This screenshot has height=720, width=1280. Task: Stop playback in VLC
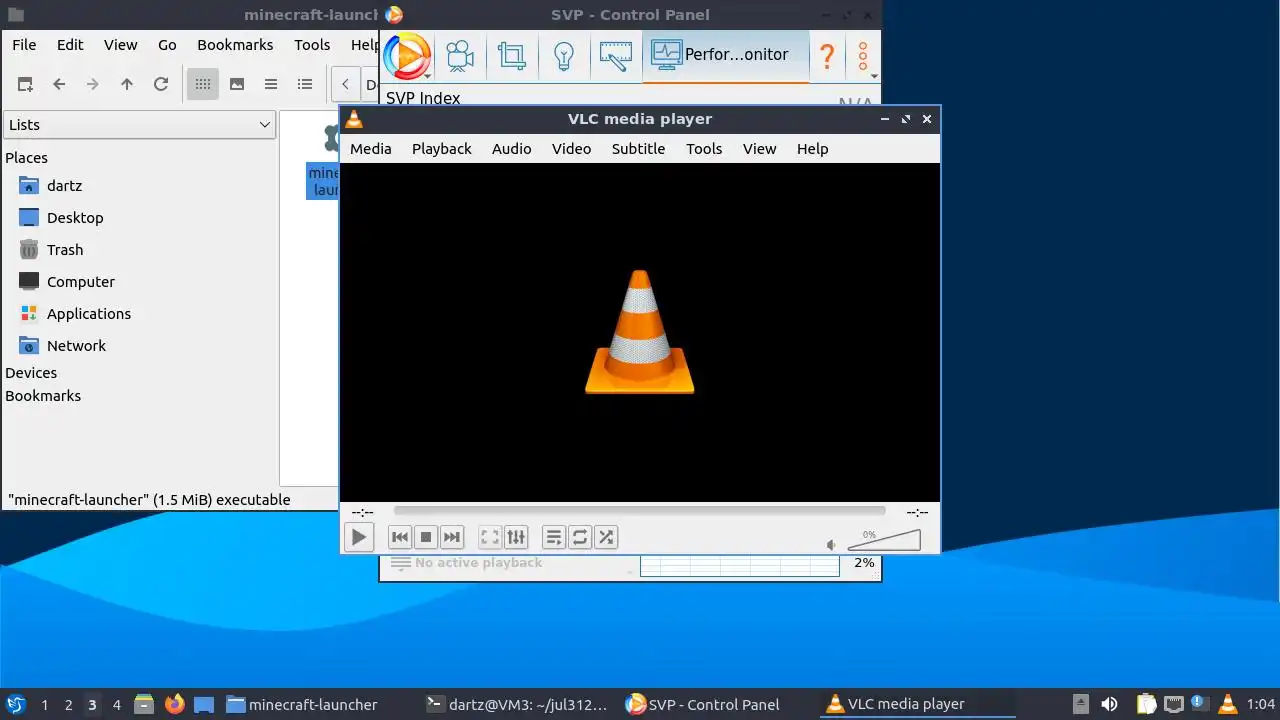point(426,537)
